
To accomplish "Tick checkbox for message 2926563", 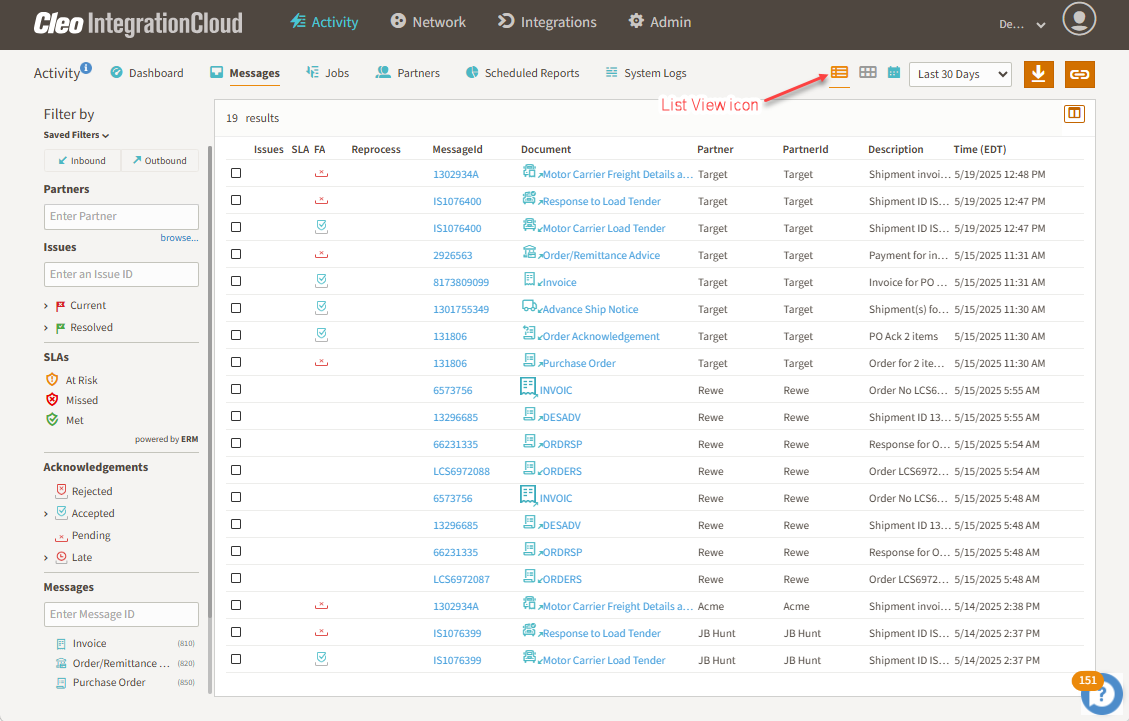I will coord(235,254).
